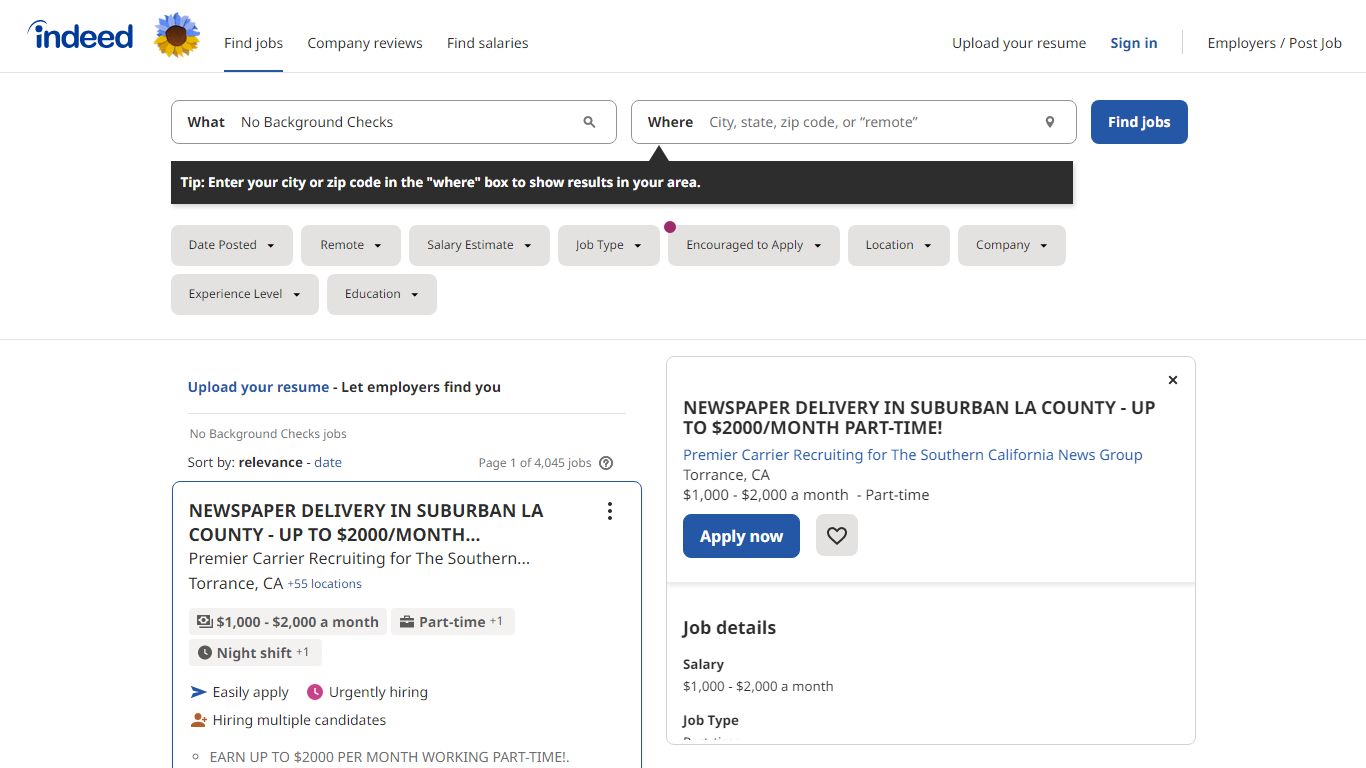Open the Encouraged to Apply filter
Screen dimensions: 1366x768
coord(754,245)
